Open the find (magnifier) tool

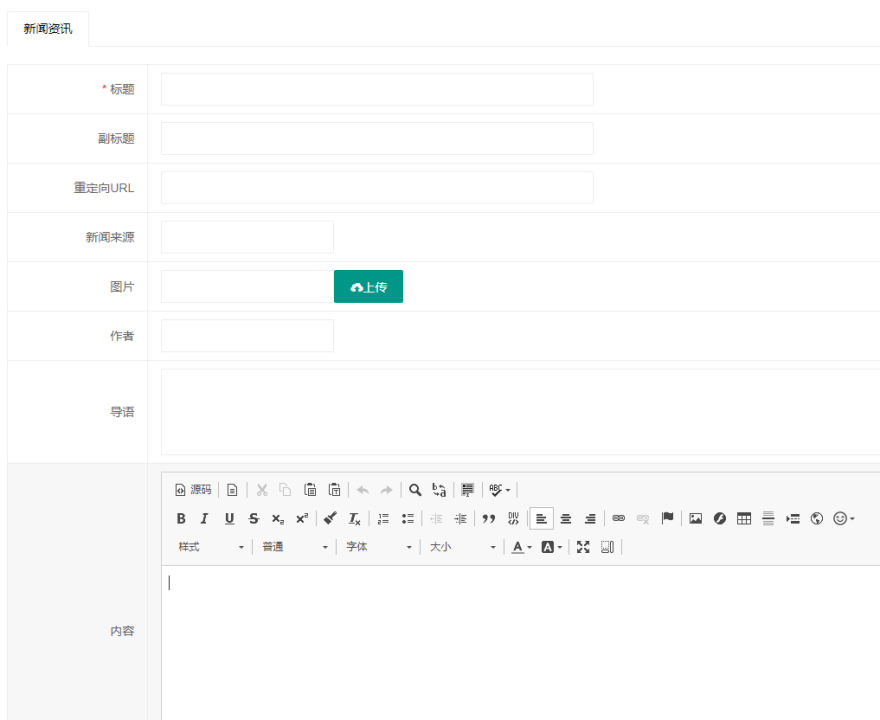415,490
